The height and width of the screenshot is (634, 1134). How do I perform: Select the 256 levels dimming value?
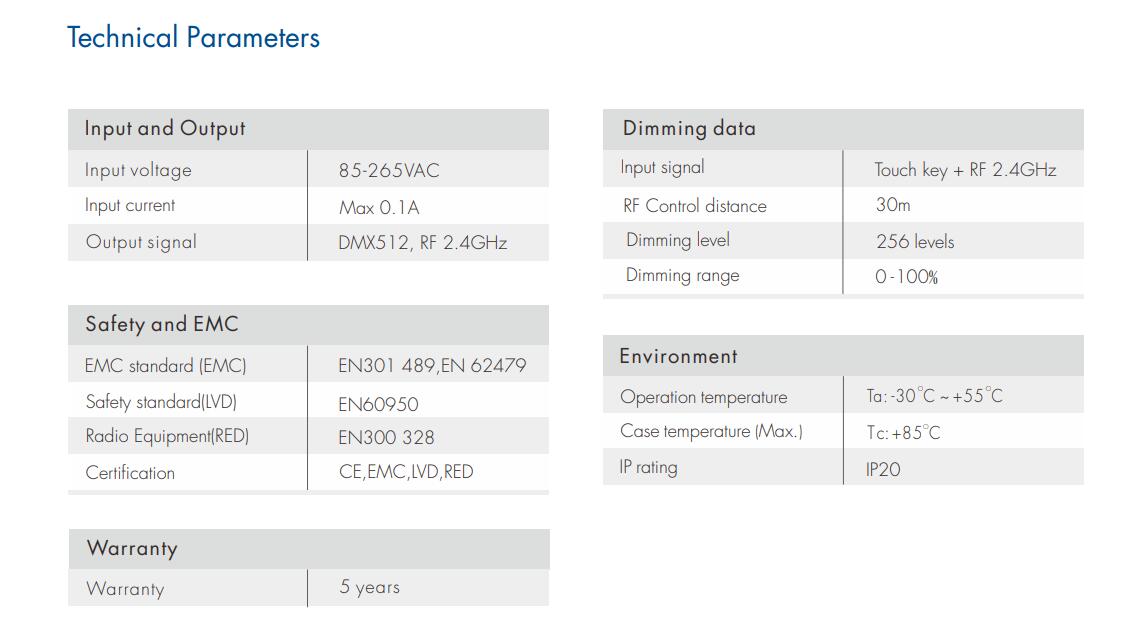[x=915, y=241]
